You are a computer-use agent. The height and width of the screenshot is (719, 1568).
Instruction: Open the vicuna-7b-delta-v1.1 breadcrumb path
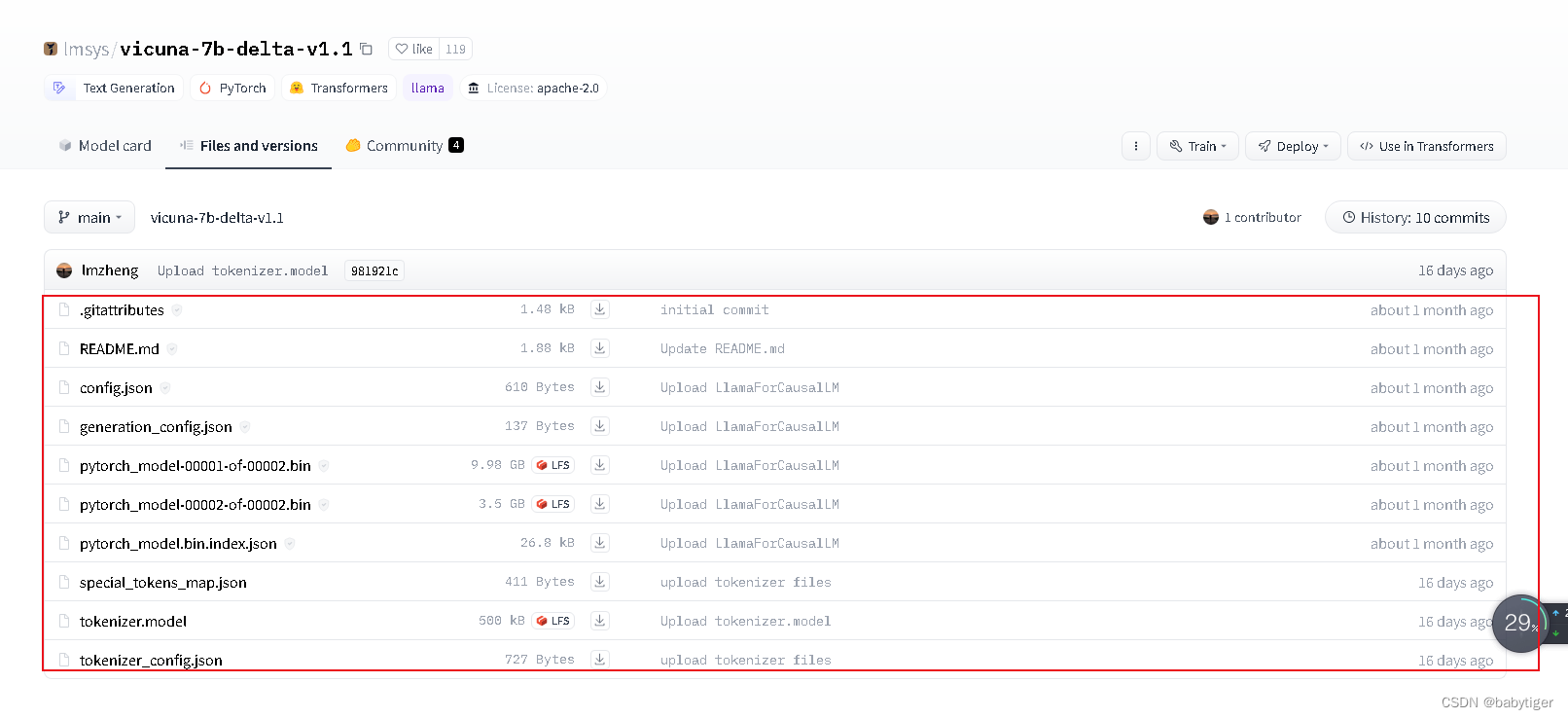click(217, 218)
